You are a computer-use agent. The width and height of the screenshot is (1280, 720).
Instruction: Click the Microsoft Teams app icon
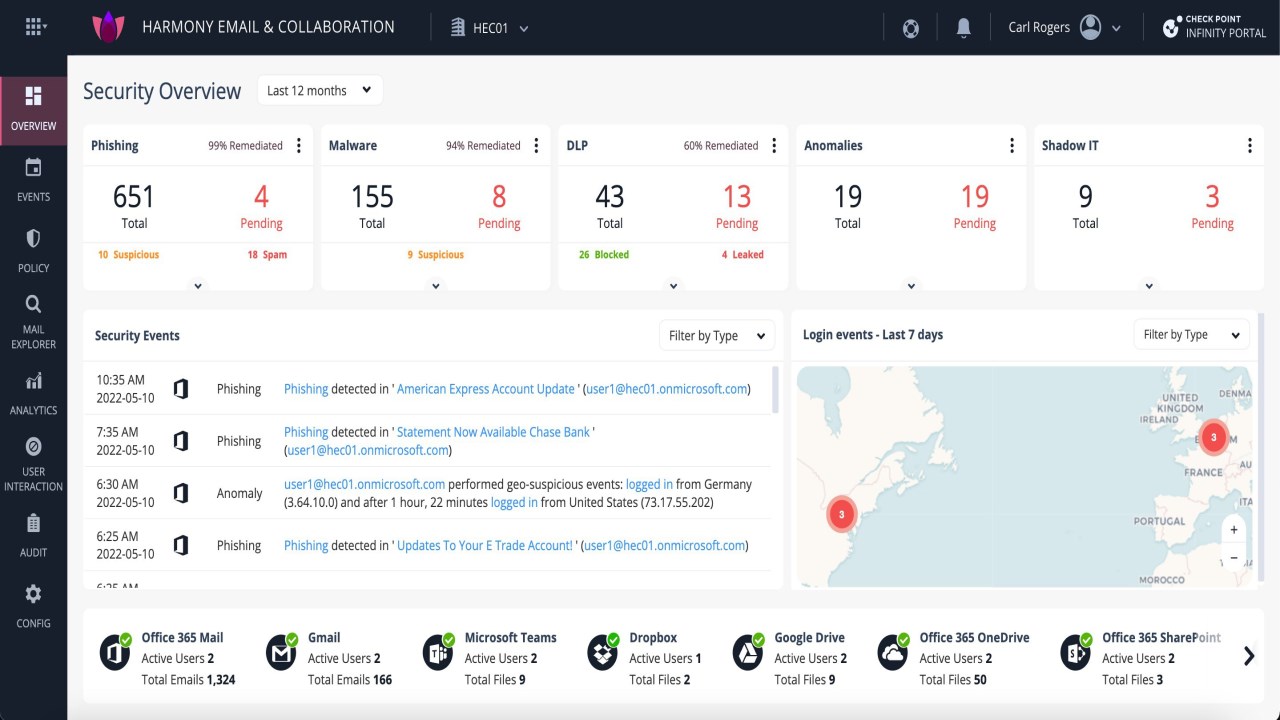(x=438, y=652)
